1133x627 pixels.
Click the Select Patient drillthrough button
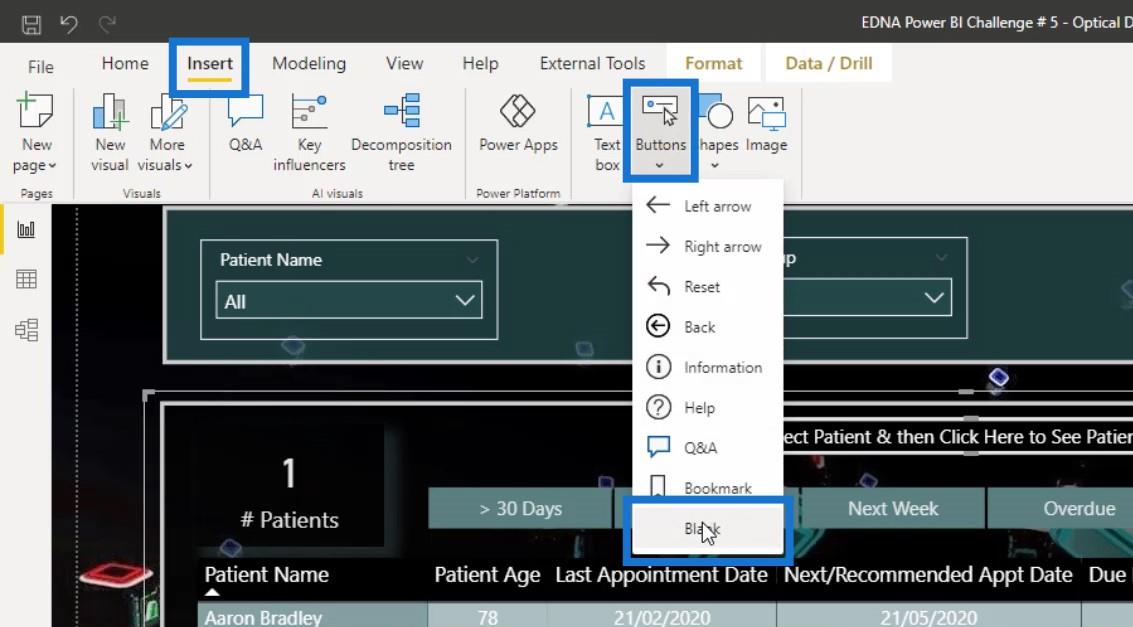[x=958, y=437]
